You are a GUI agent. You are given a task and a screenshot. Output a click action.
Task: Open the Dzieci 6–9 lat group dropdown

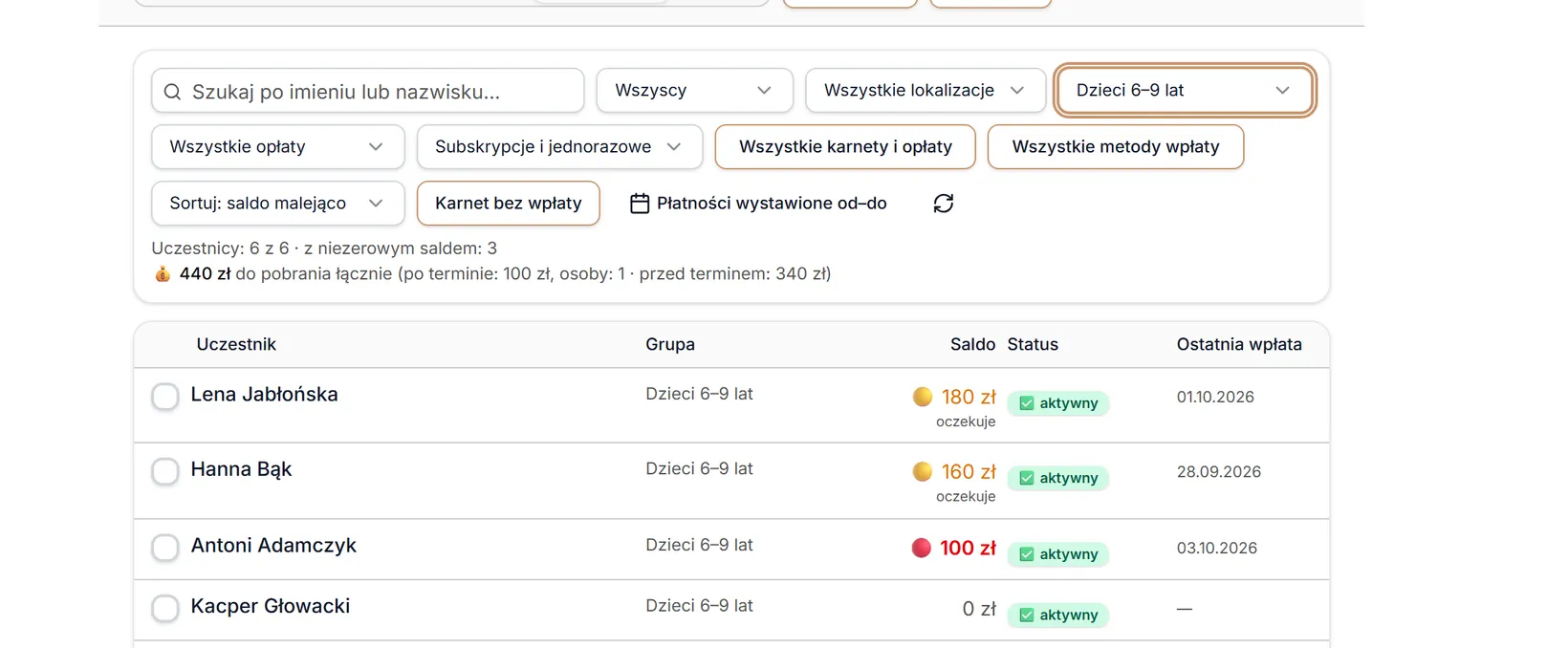coord(1185,90)
